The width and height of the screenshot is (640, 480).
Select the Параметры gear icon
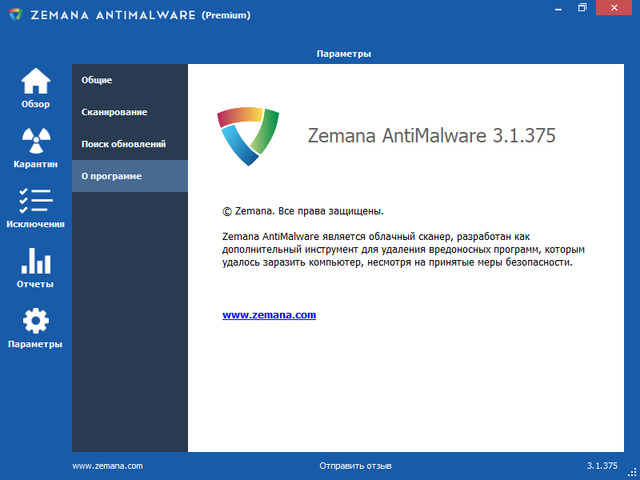pos(35,322)
